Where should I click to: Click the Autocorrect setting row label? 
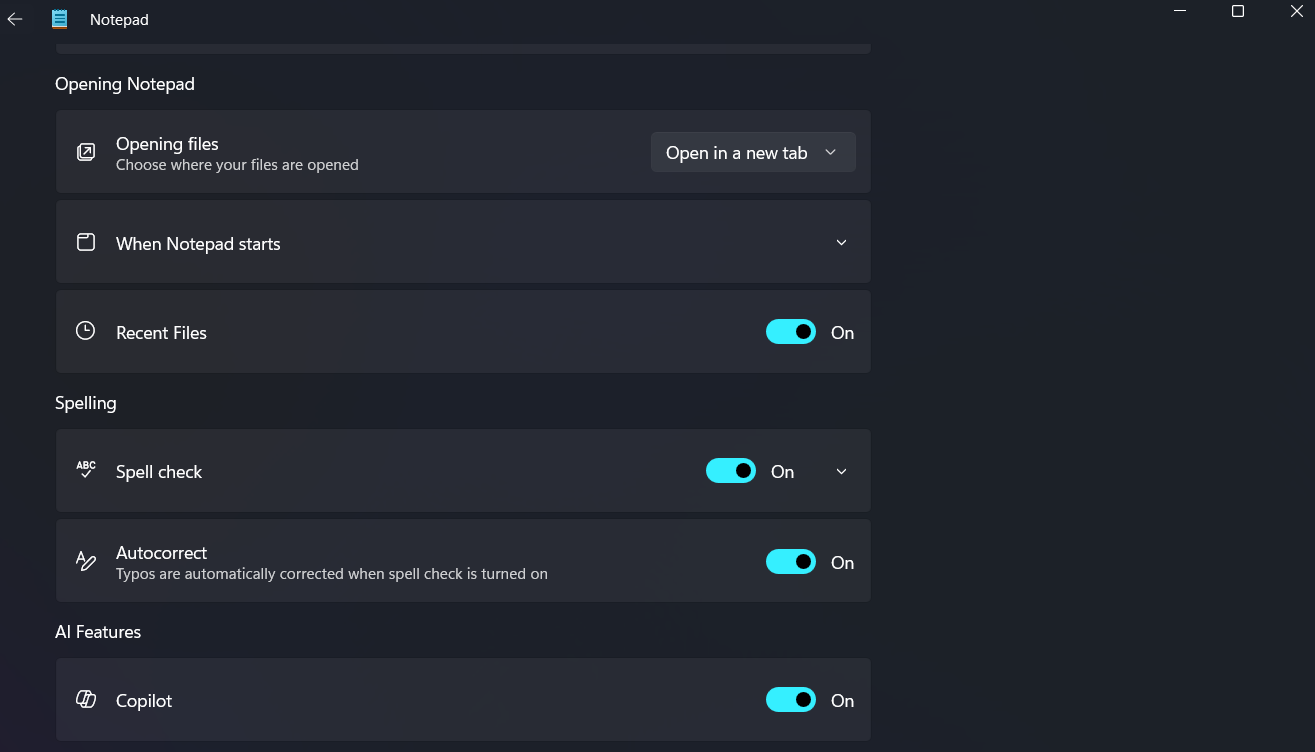[161, 553]
